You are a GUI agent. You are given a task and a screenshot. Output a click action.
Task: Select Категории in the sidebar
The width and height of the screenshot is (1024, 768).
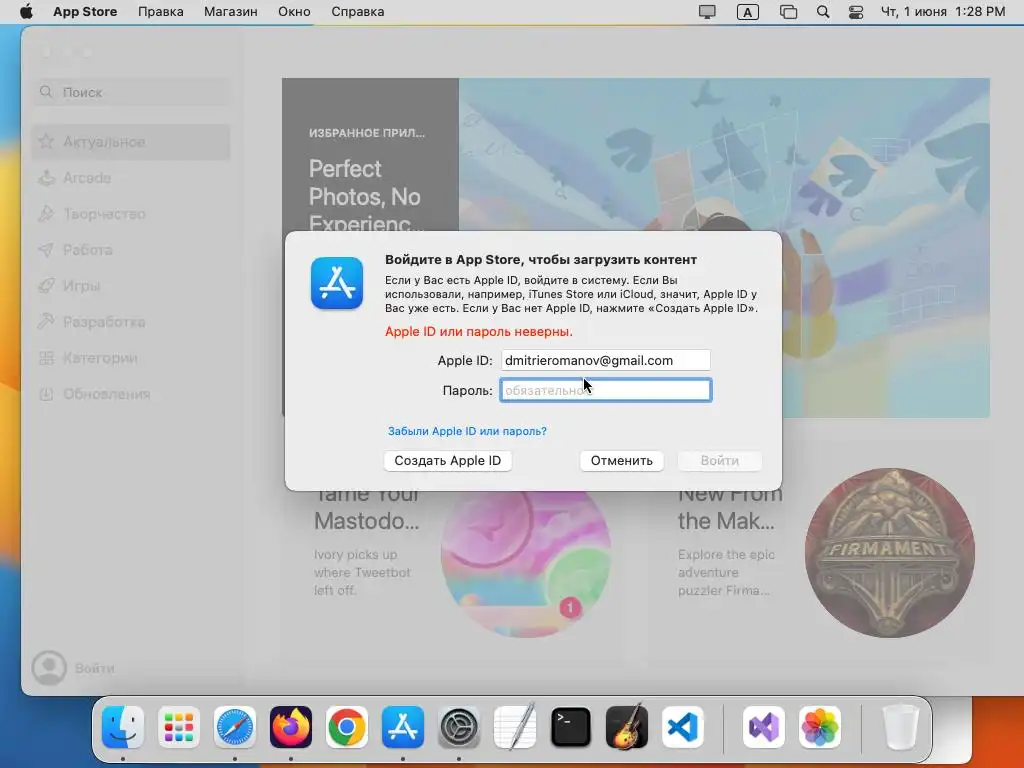(131, 358)
